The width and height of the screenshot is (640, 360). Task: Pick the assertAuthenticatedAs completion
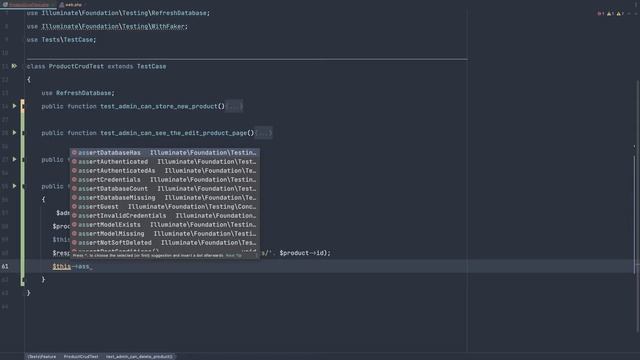(164, 171)
